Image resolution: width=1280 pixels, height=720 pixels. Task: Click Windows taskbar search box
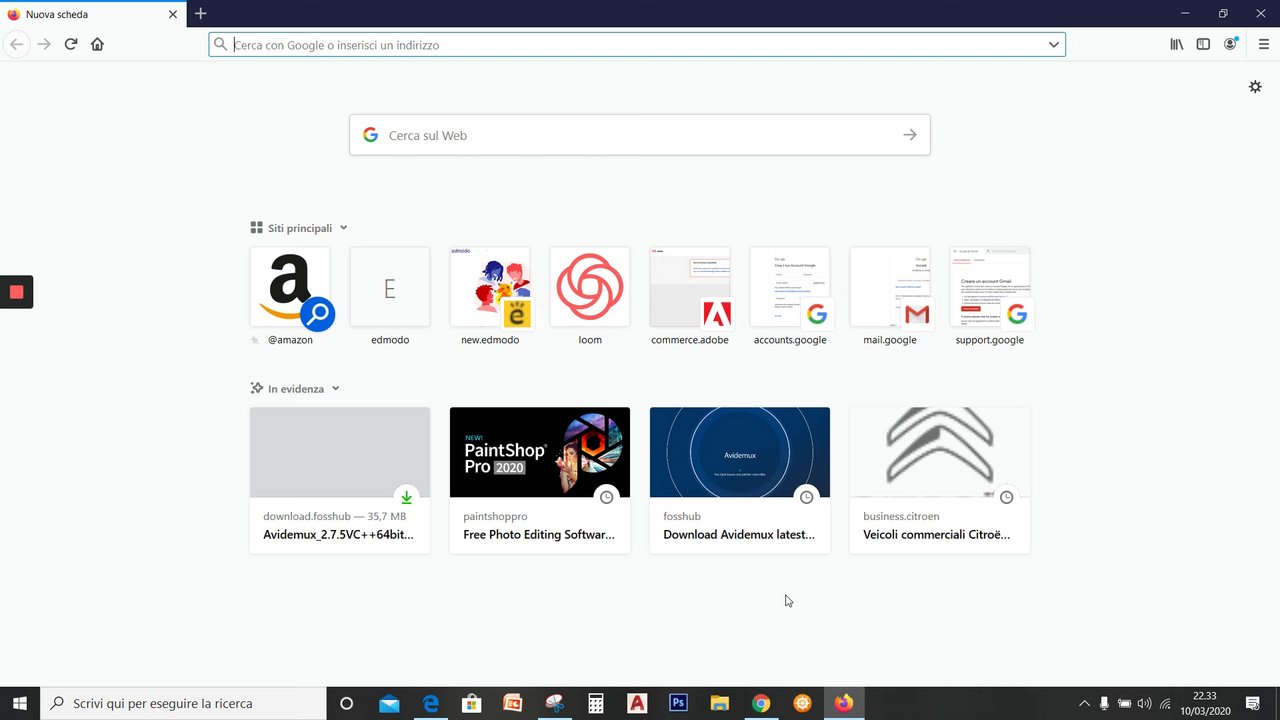coord(183,703)
